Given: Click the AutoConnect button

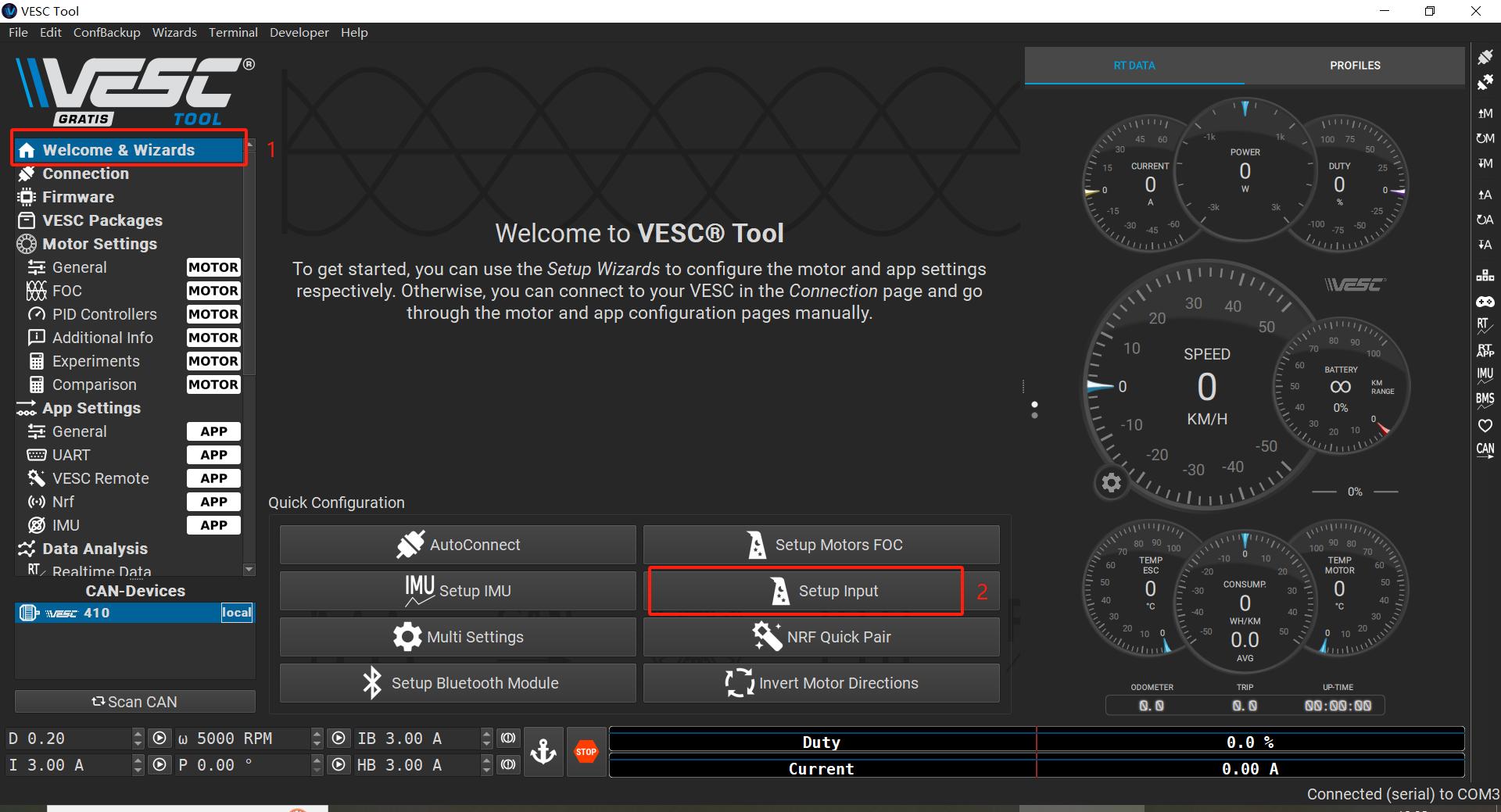Looking at the screenshot, I should pos(458,545).
